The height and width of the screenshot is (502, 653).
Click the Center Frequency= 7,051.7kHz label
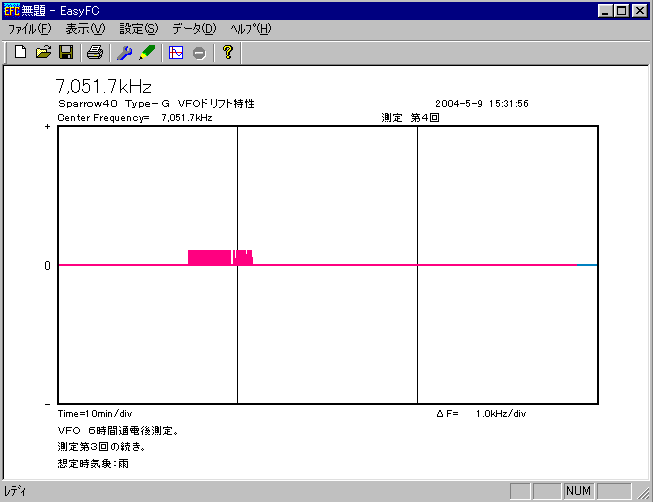(135, 118)
